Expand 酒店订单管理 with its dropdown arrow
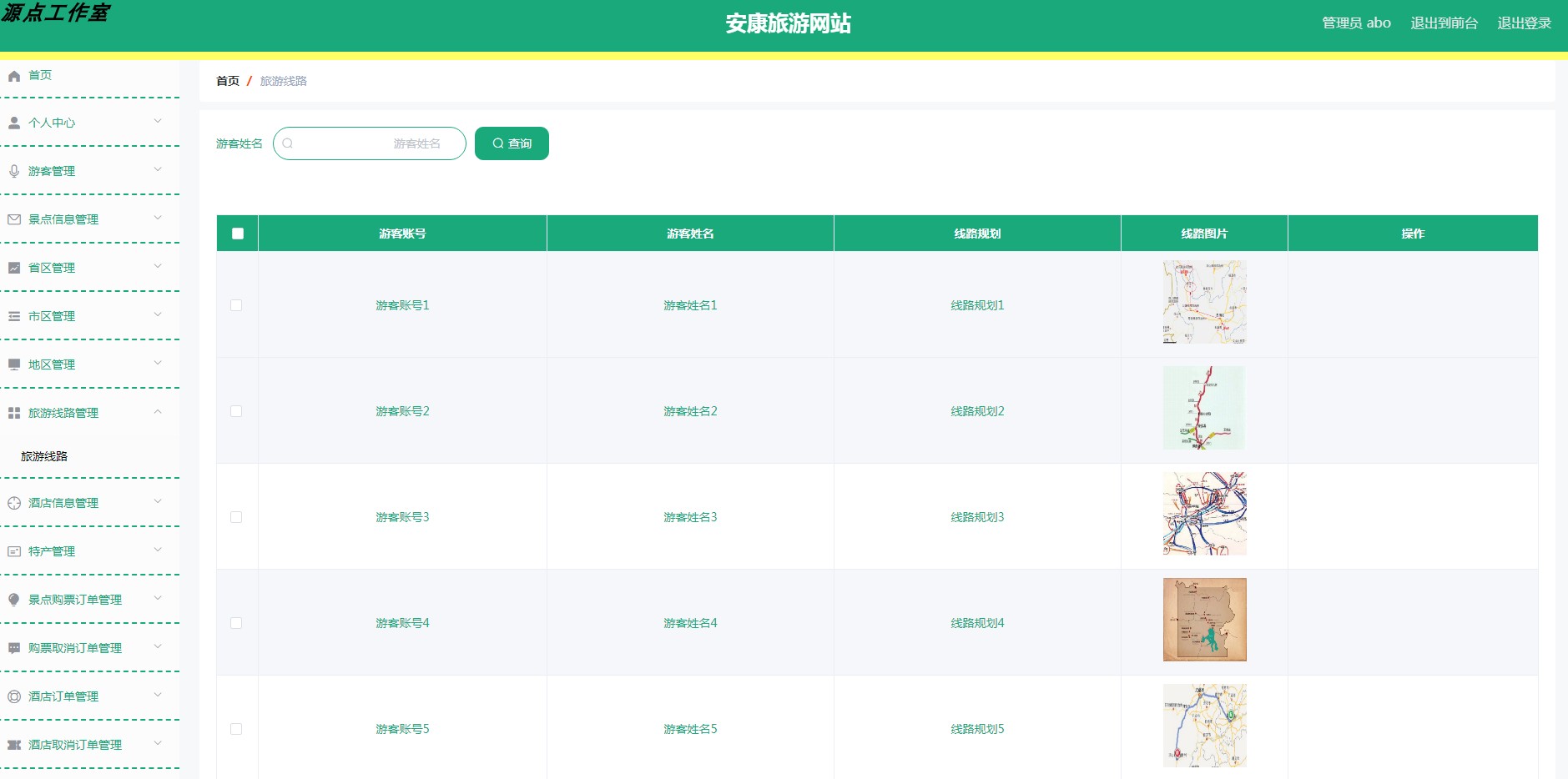This screenshot has height=779, width=1568. (x=158, y=696)
